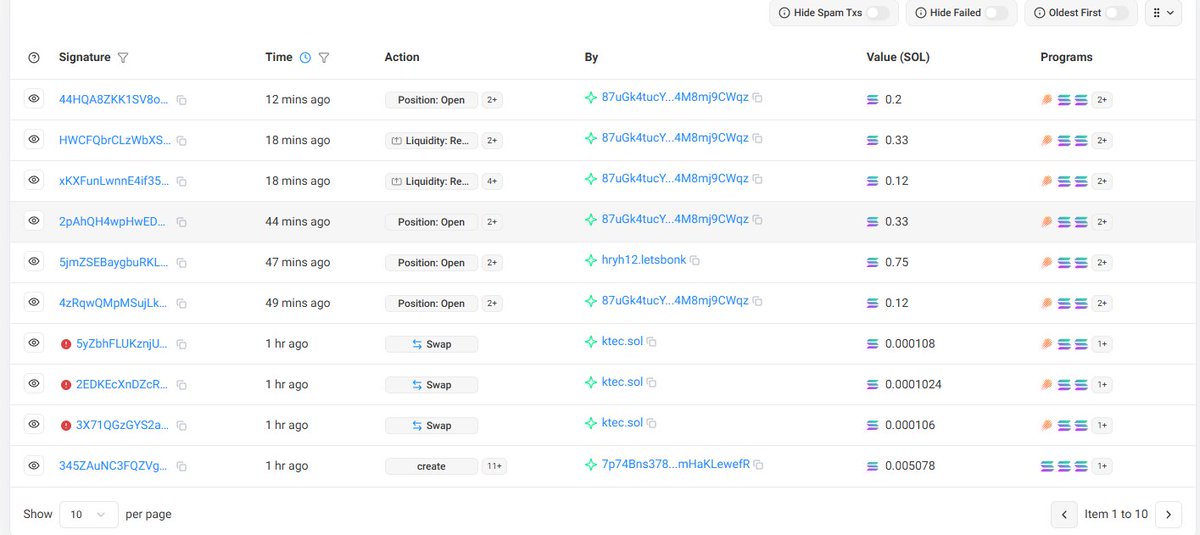Image resolution: width=1200 pixels, height=535 pixels.
Task: Expand 2+ actions in 5jmZSEBaygbuRKL row
Action: (x=492, y=263)
